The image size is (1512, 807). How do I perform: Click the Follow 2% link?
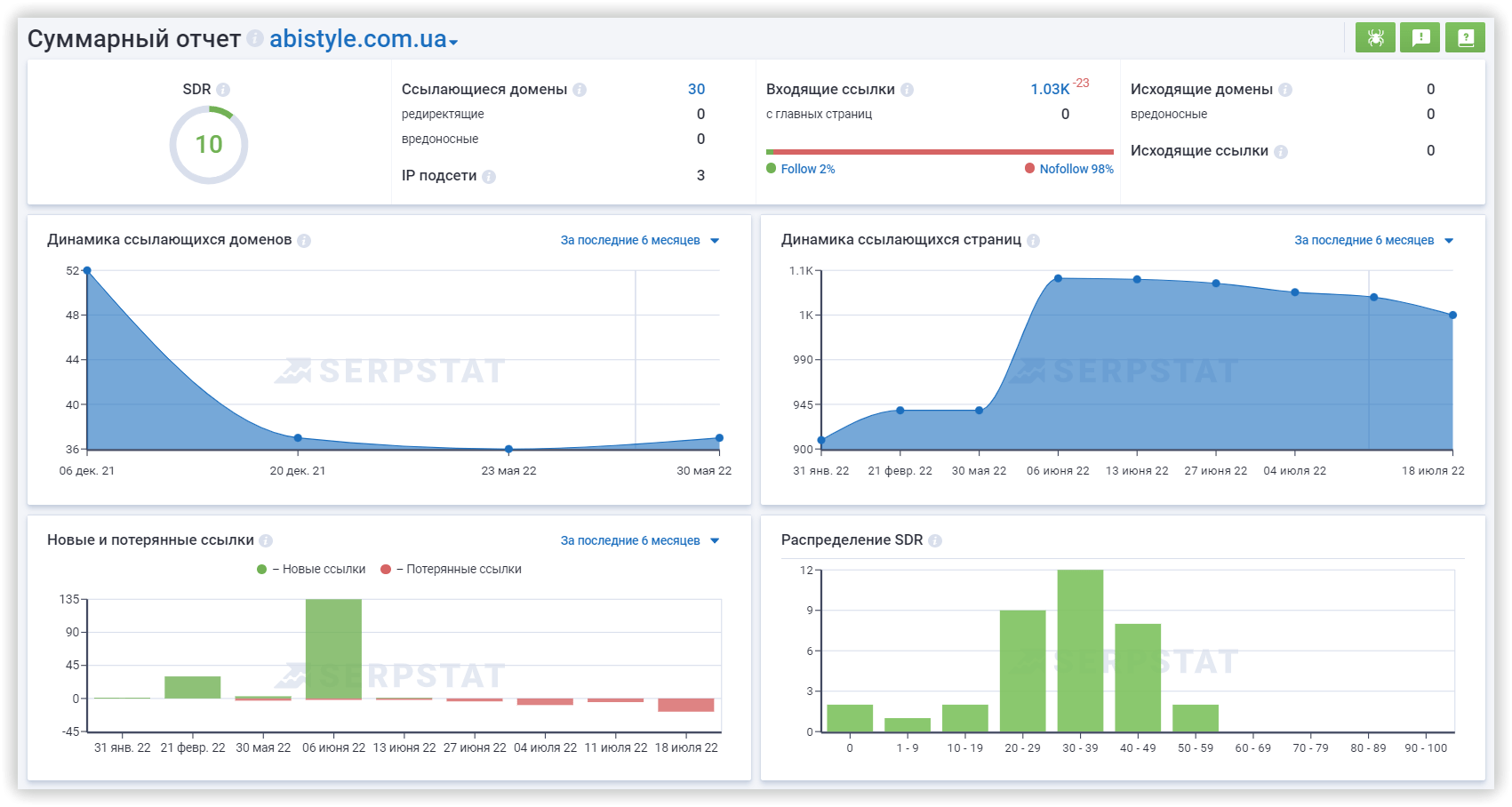[x=807, y=169]
